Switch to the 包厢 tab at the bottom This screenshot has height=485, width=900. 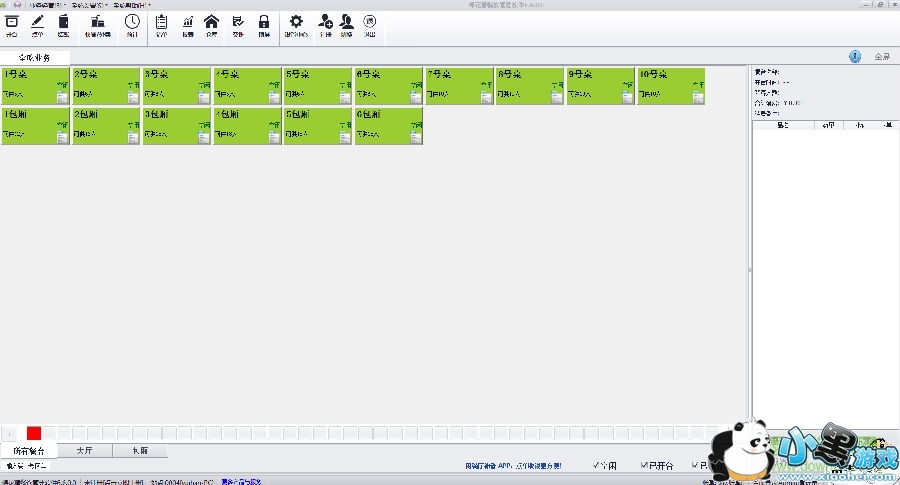(x=140, y=451)
